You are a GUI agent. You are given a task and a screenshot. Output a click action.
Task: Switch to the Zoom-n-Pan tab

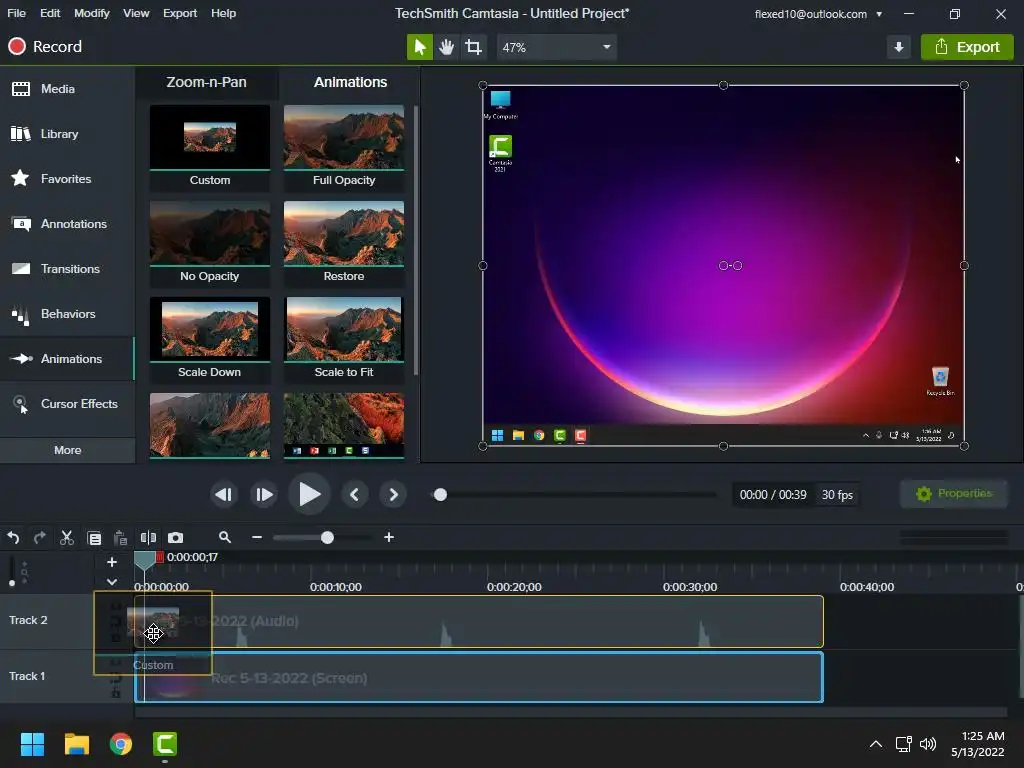tap(206, 82)
